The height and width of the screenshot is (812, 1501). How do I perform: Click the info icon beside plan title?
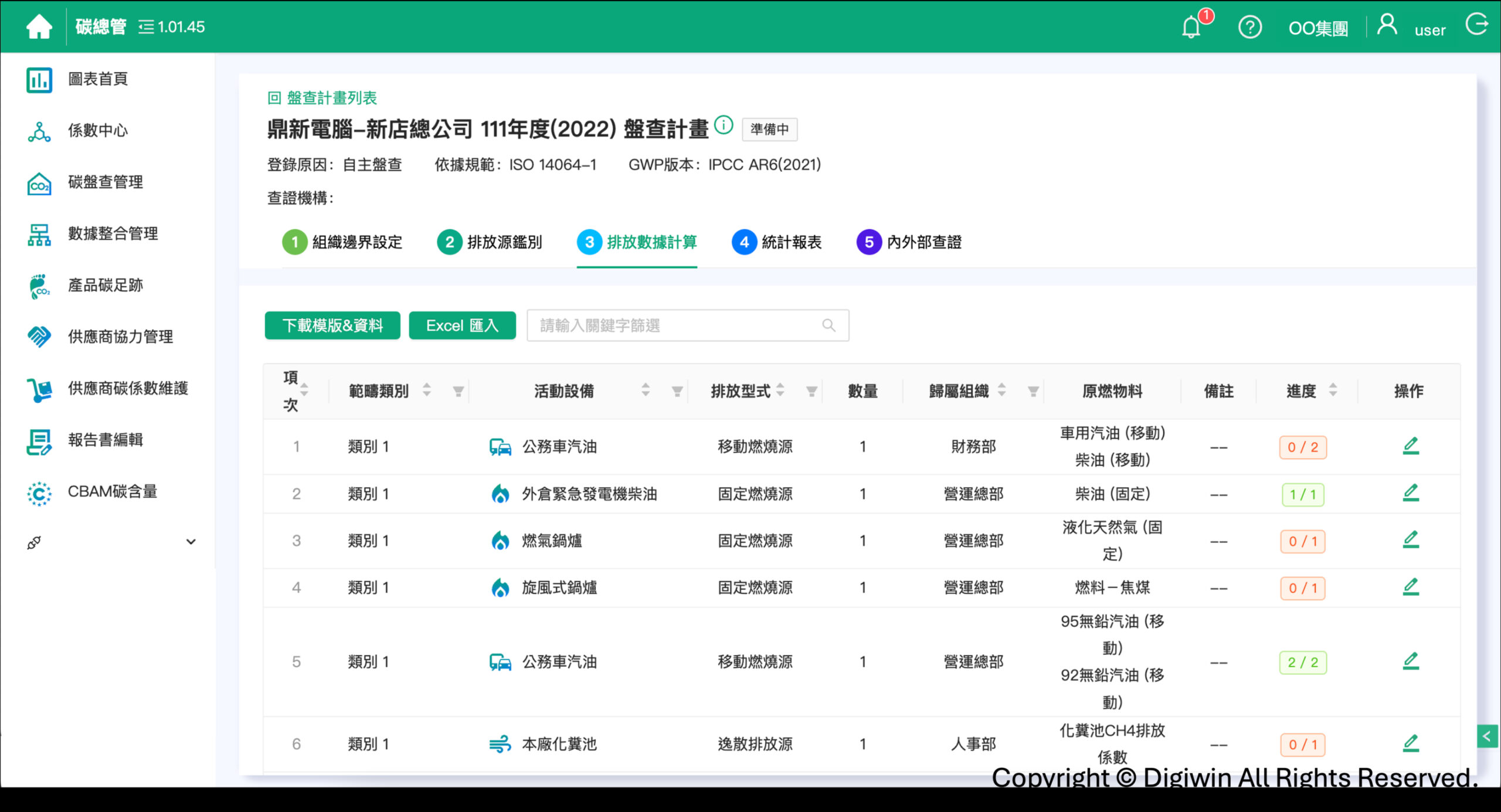tap(724, 125)
